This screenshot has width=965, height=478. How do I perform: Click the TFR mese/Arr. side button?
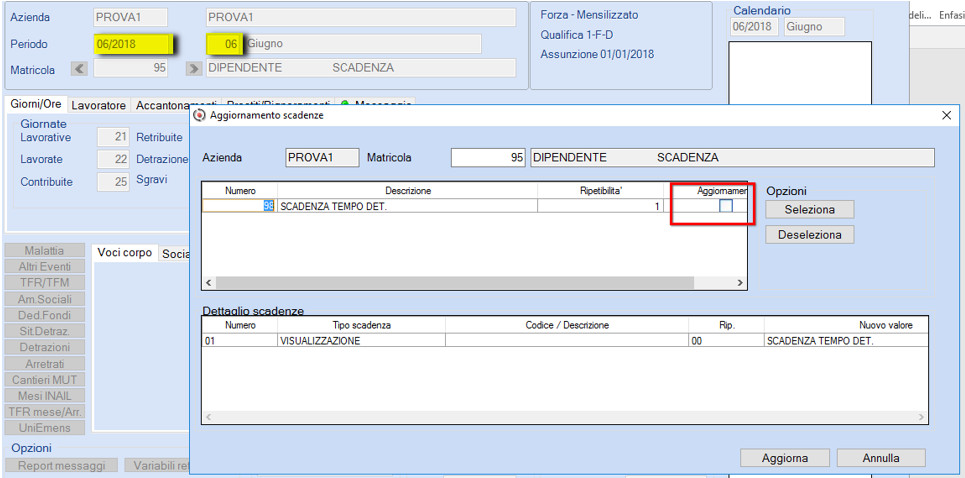coord(44,412)
